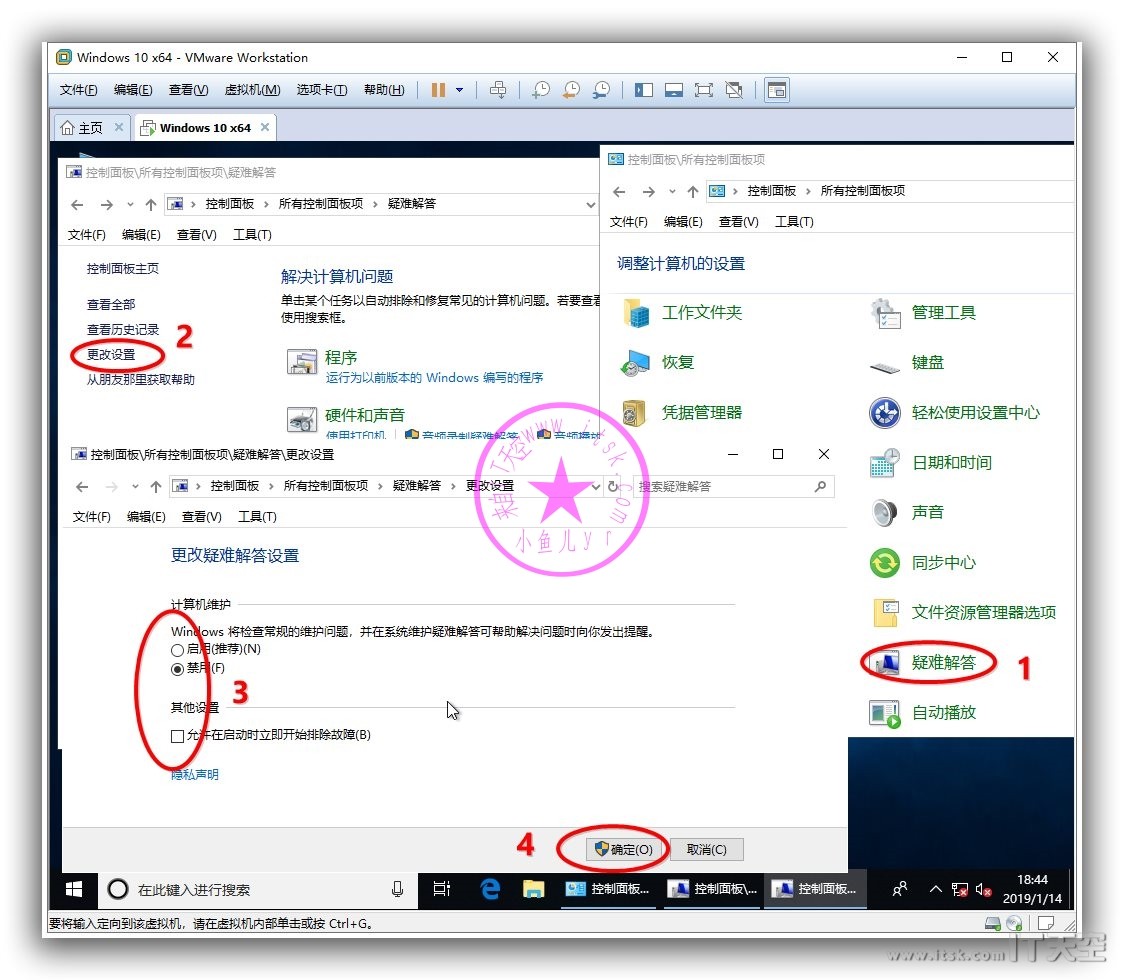The width and height of the screenshot is (1124, 980).
Task: Open recent locations dropdown in 更改设置 window
Action: (135, 487)
